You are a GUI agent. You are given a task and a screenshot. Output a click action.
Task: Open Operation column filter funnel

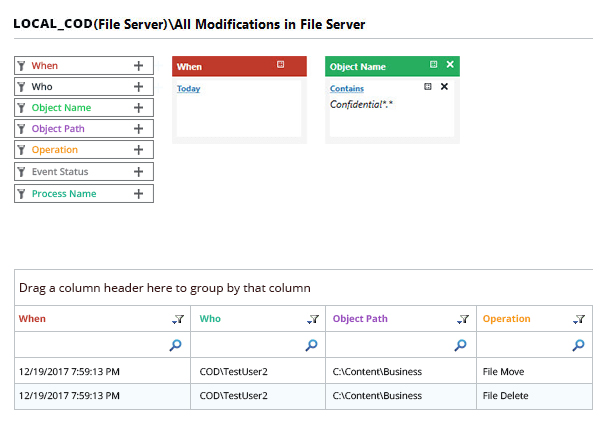pos(579,319)
